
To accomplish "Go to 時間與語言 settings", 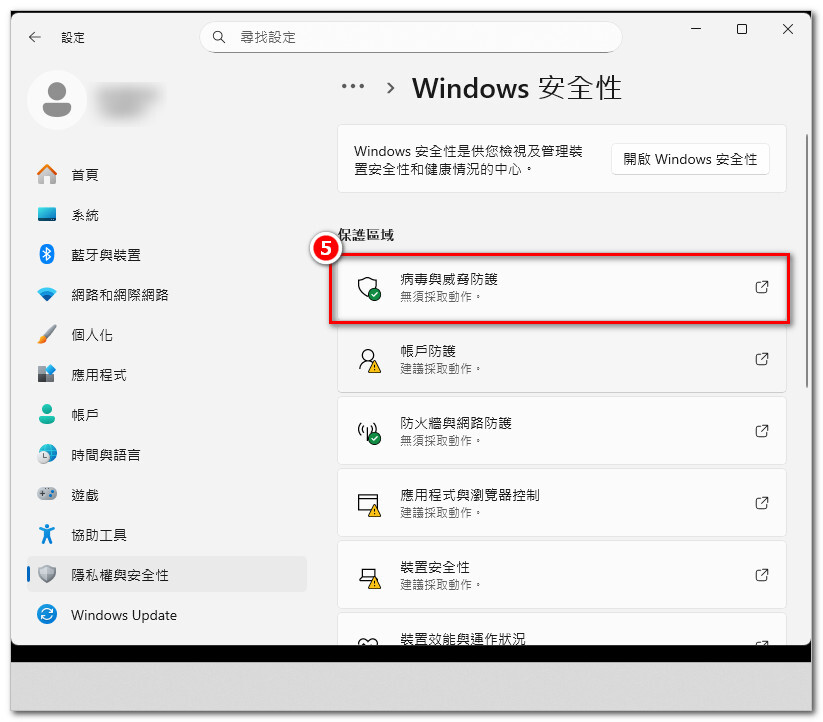I will pos(105,455).
